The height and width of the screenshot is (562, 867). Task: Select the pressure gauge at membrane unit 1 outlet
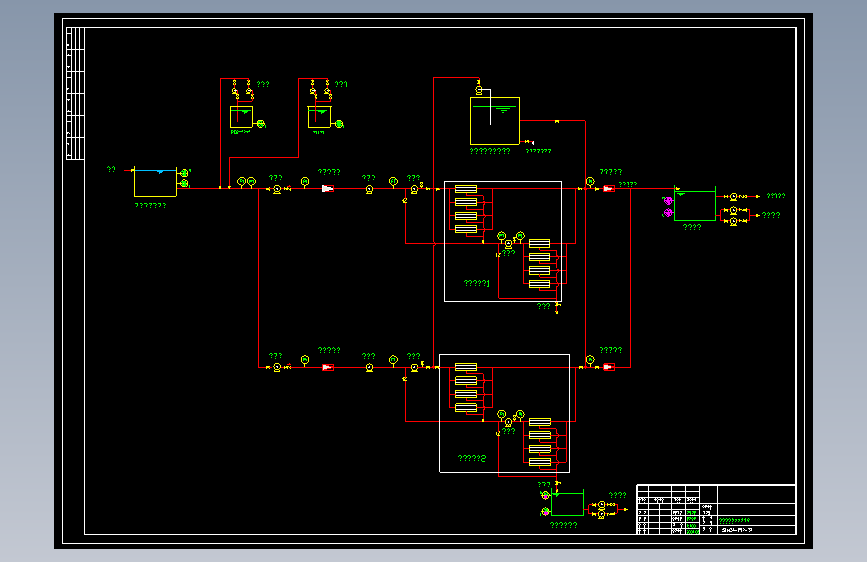[x=590, y=181]
